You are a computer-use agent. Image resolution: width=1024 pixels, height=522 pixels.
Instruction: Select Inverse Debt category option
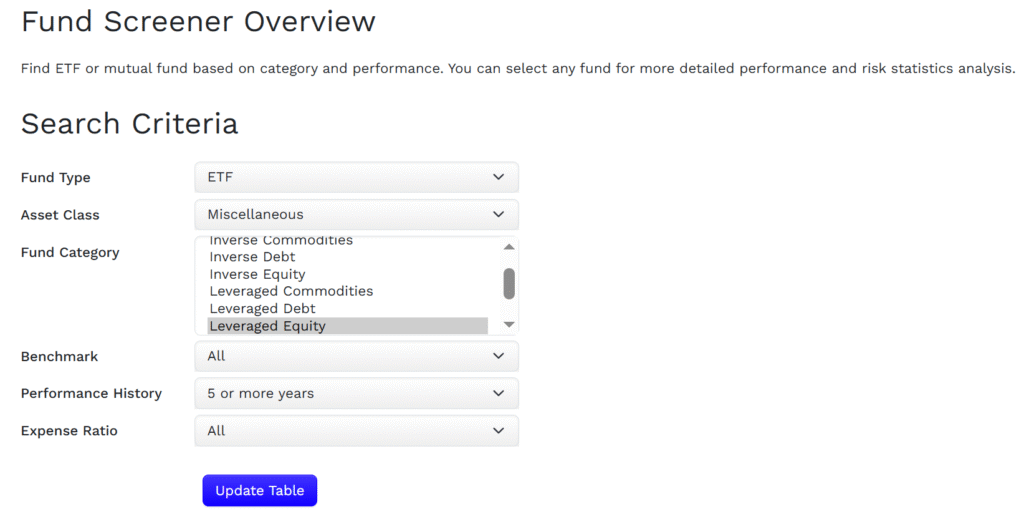point(252,257)
